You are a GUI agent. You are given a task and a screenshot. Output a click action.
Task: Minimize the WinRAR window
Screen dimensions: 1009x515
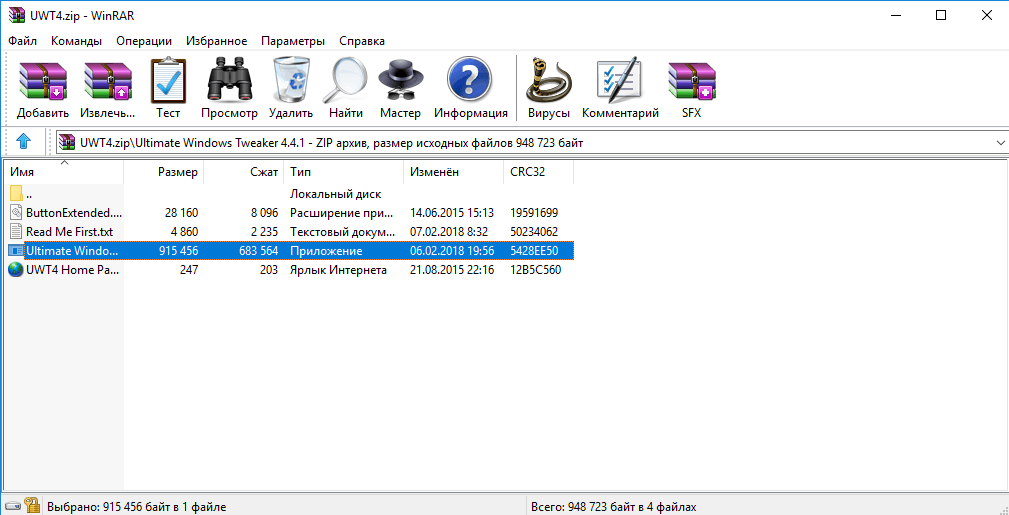coord(896,15)
